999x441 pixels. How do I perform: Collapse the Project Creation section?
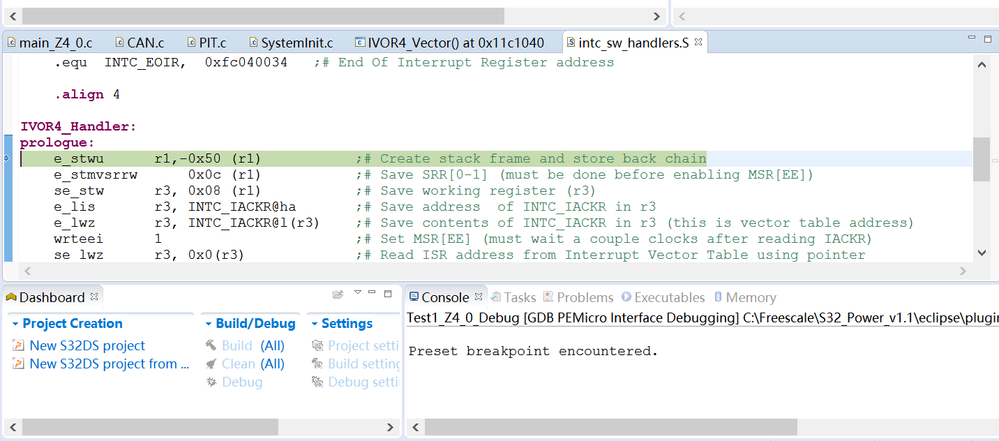coord(14,324)
